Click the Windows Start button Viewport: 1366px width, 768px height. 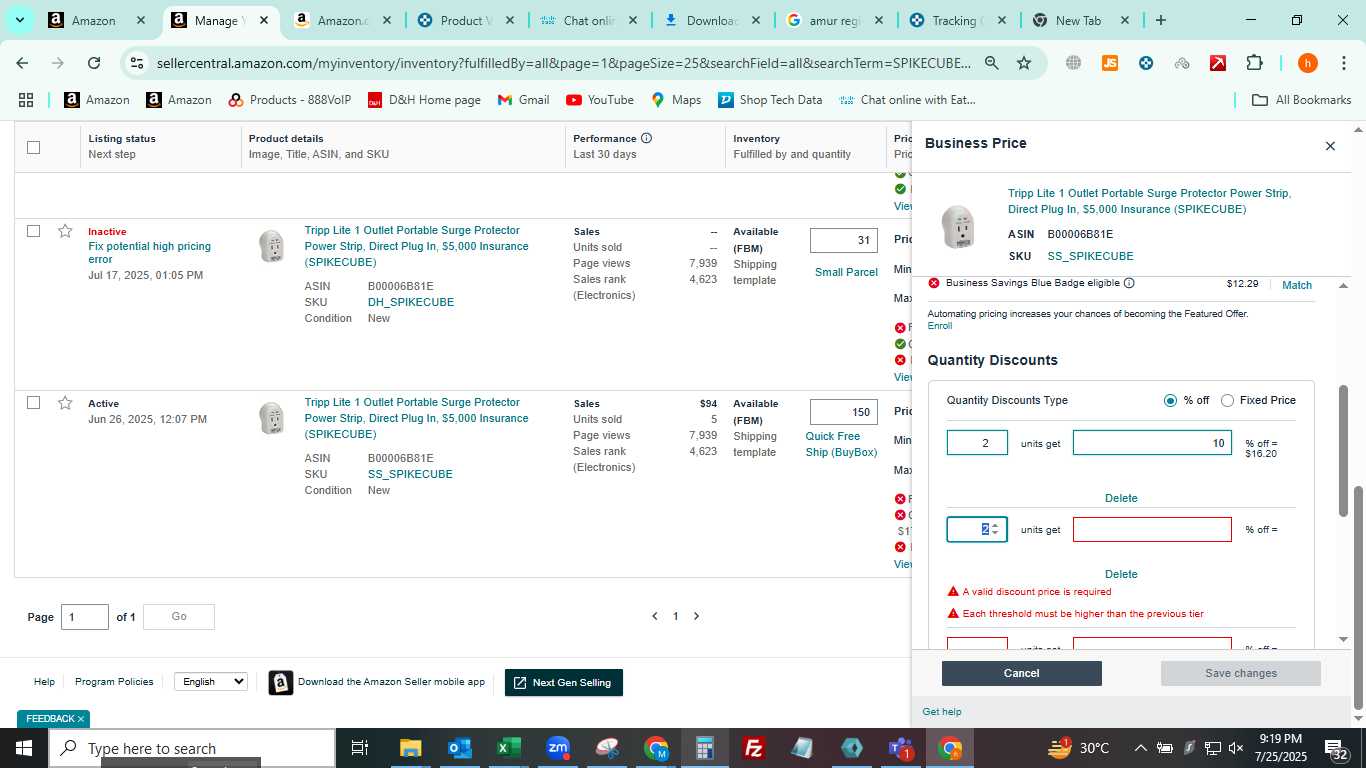point(23,748)
